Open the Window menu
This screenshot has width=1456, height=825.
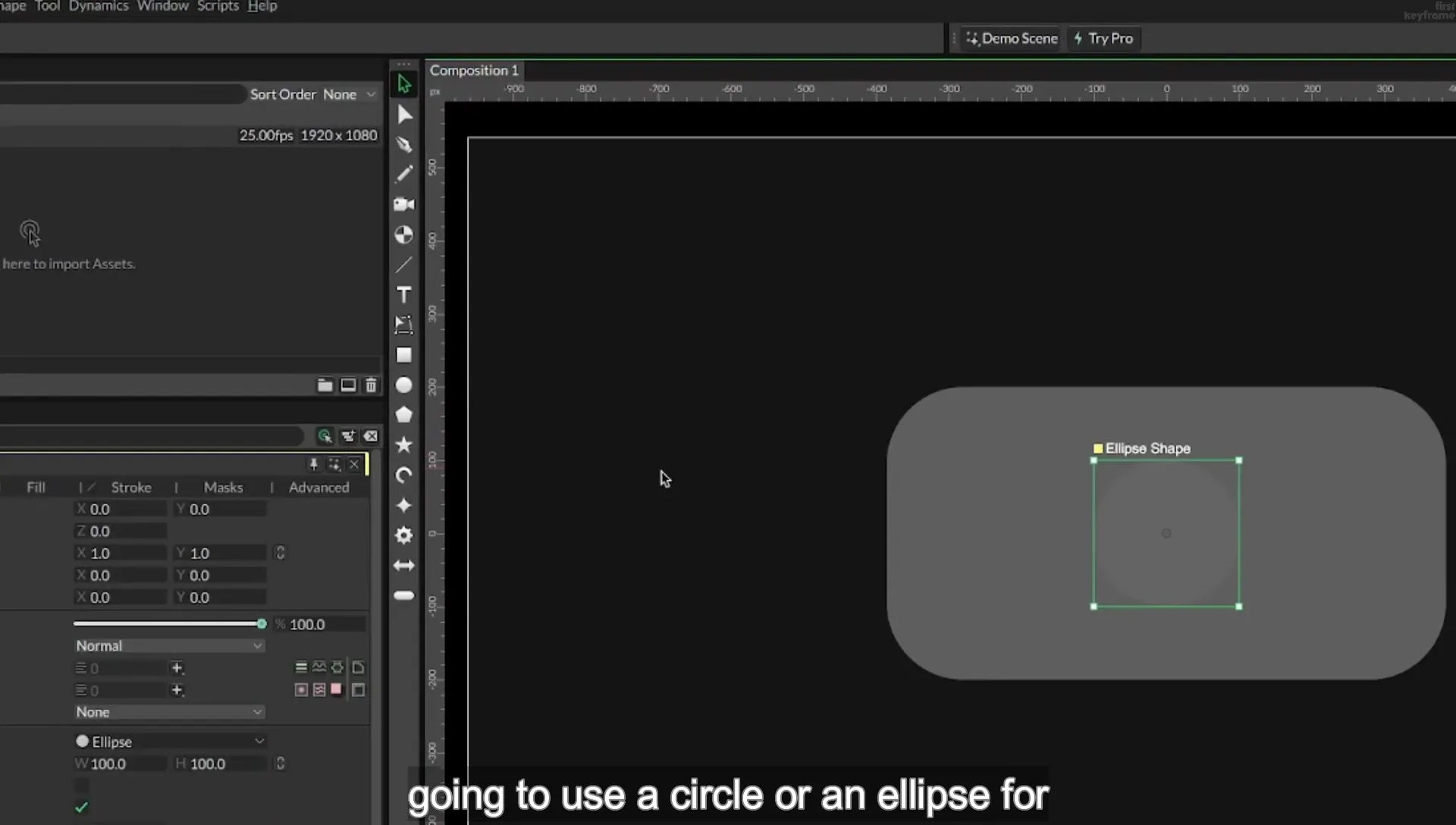click(x=162, y=6)
